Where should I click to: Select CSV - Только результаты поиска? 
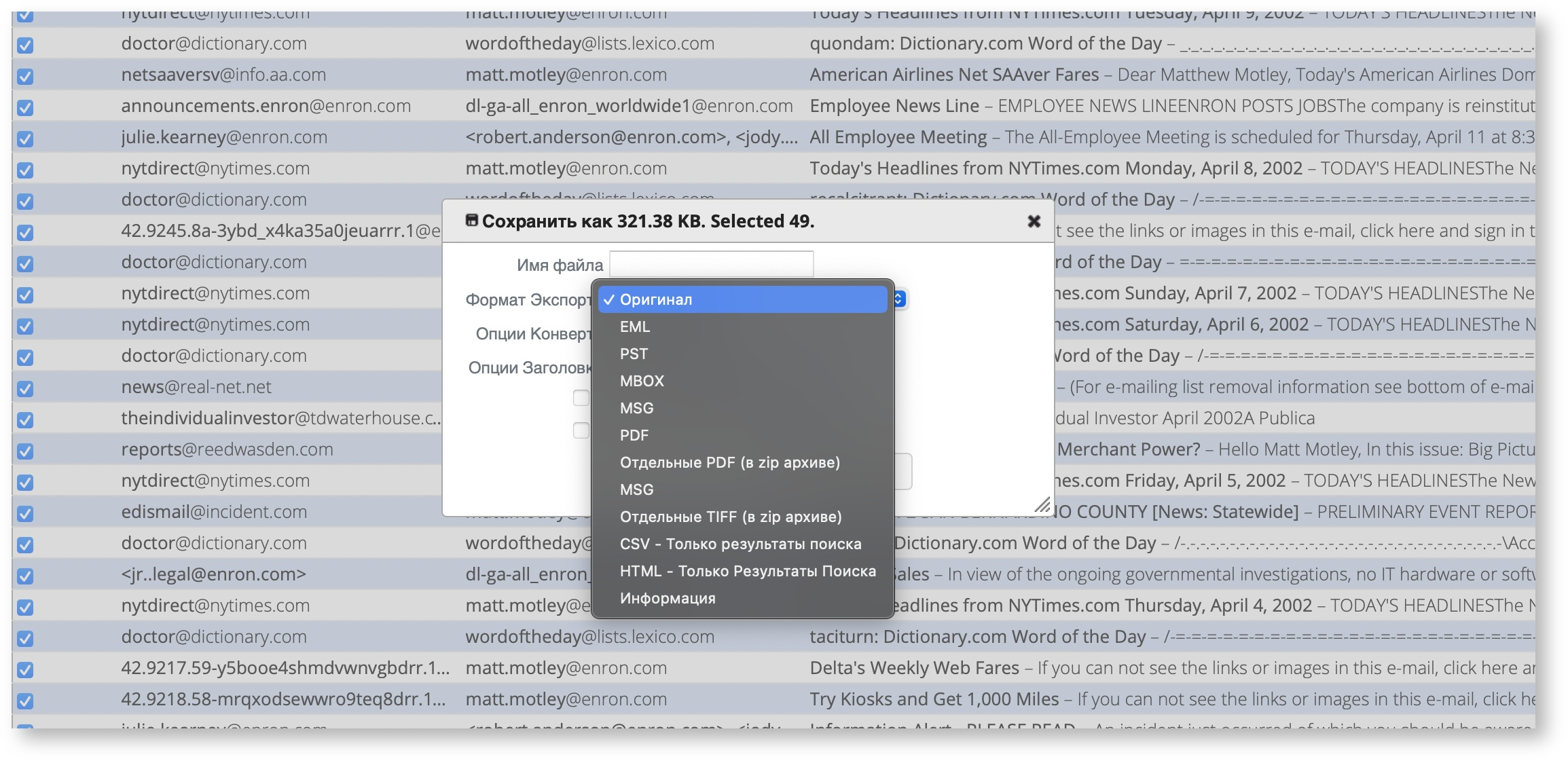(x=741, y=544)
